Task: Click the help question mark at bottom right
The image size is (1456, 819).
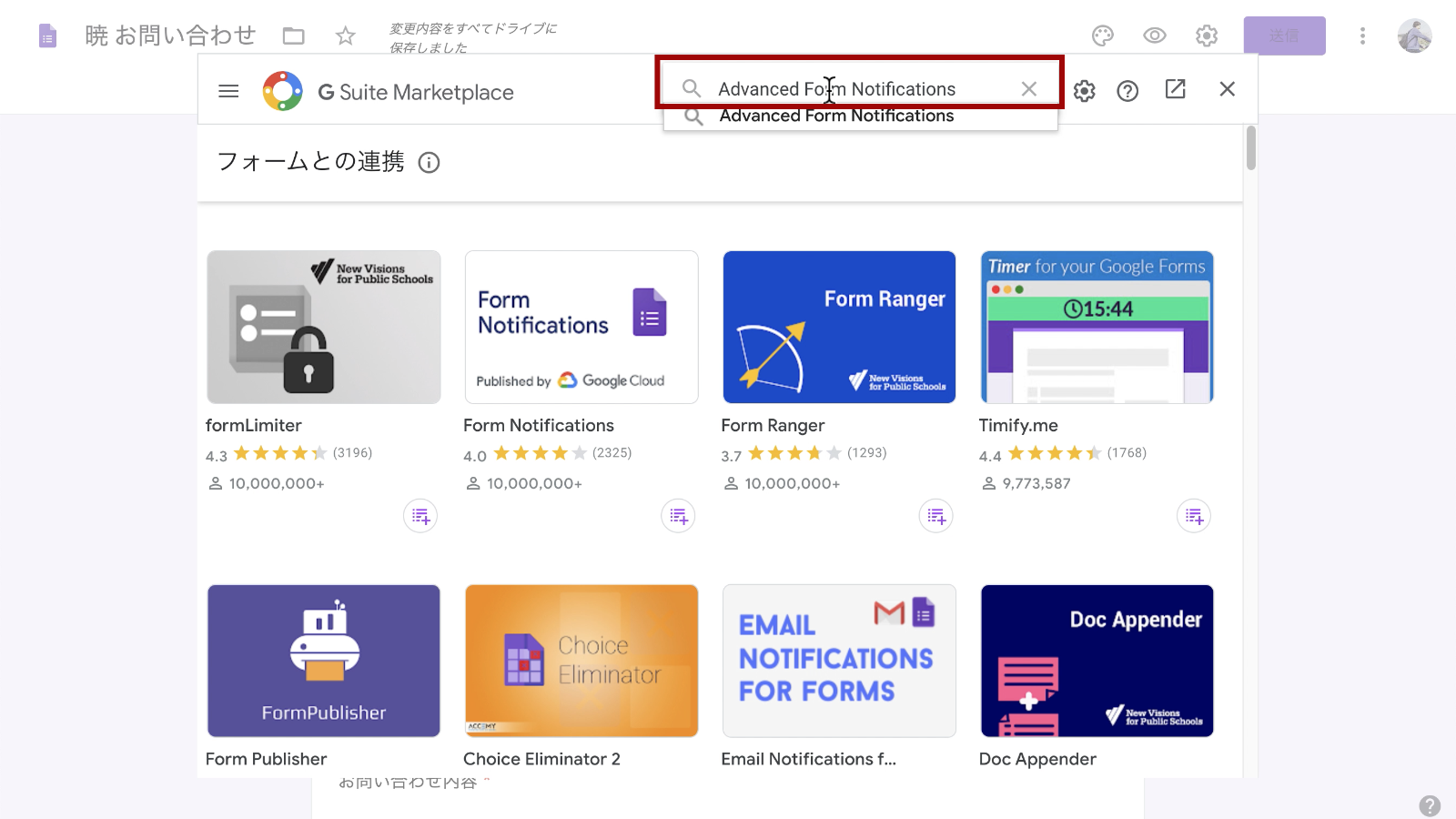Action: coord(1430,805)
